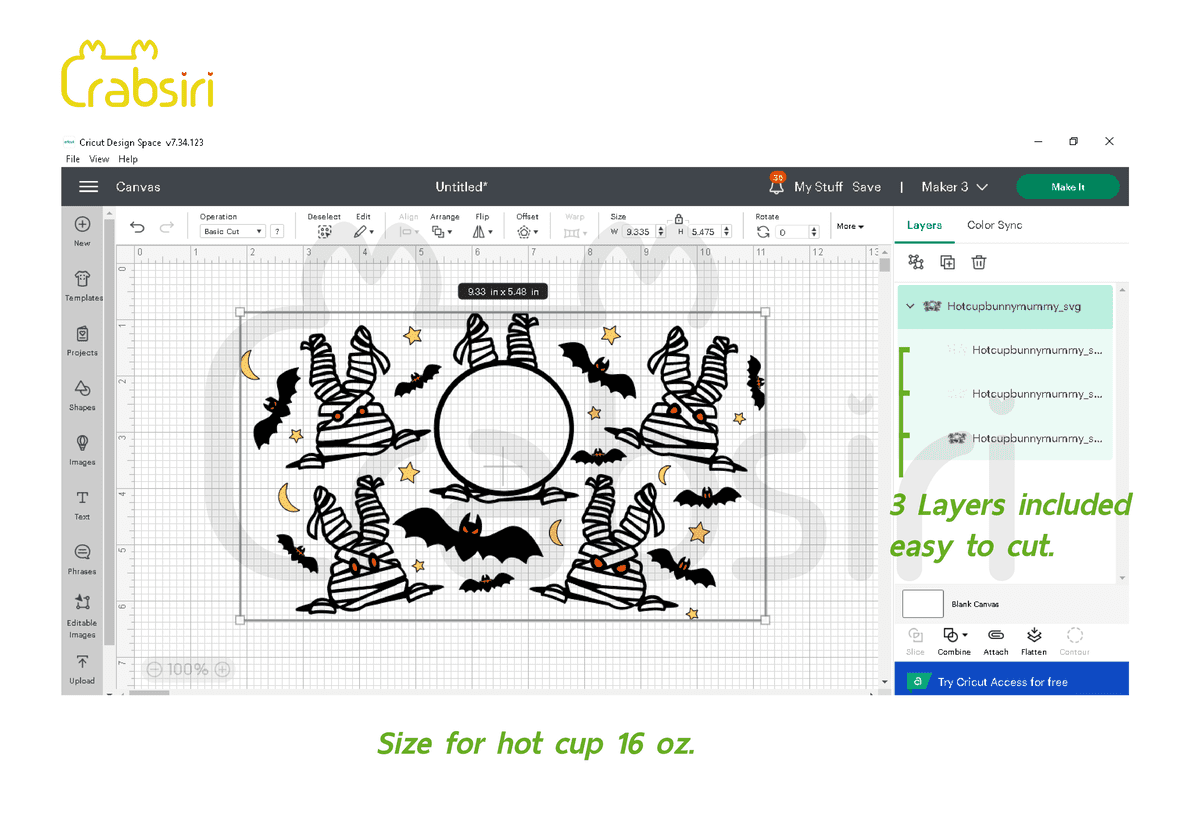Open the File menu

coord(73,159)
